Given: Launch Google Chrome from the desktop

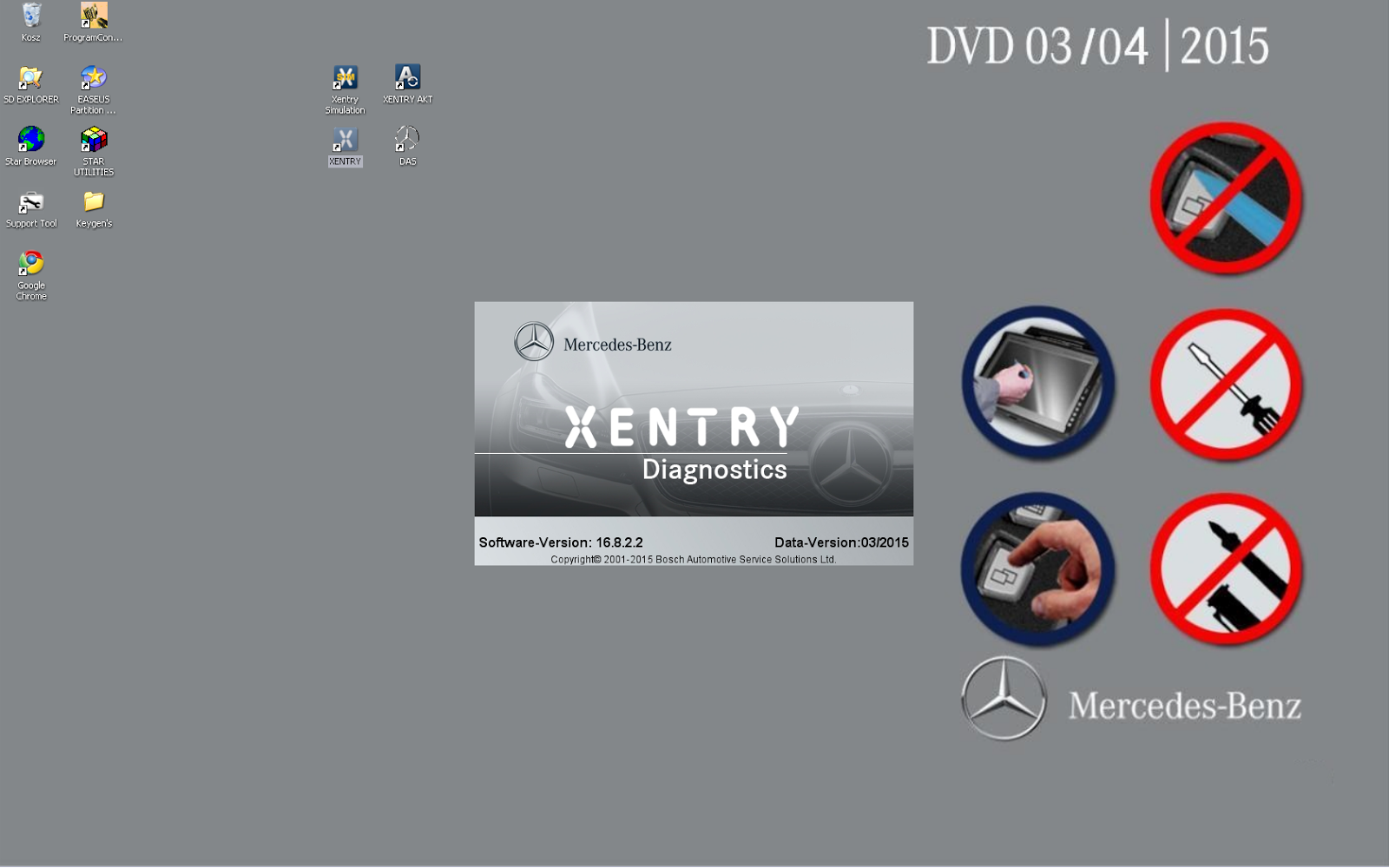Looking at the screenshot, I should coord(31,275).
